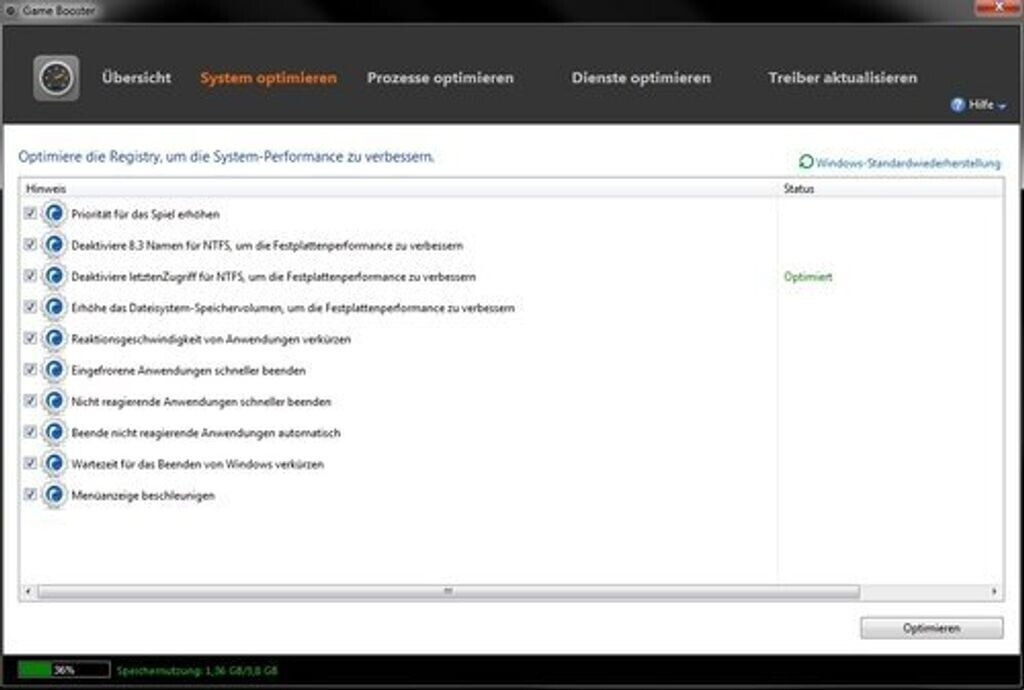Click the memory usage progress bar
This screenshot has height=690, width=1024.
[x=63, y=670]
